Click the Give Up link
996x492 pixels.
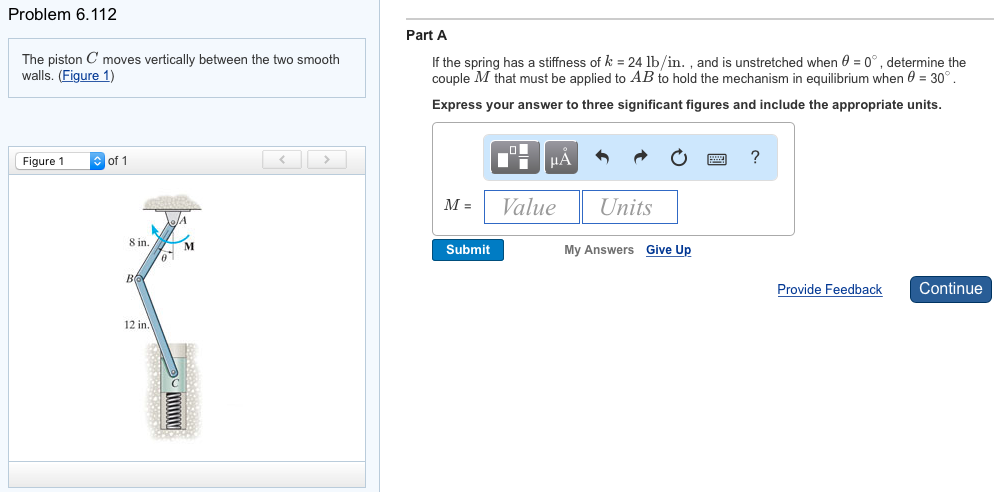point(668,250)
